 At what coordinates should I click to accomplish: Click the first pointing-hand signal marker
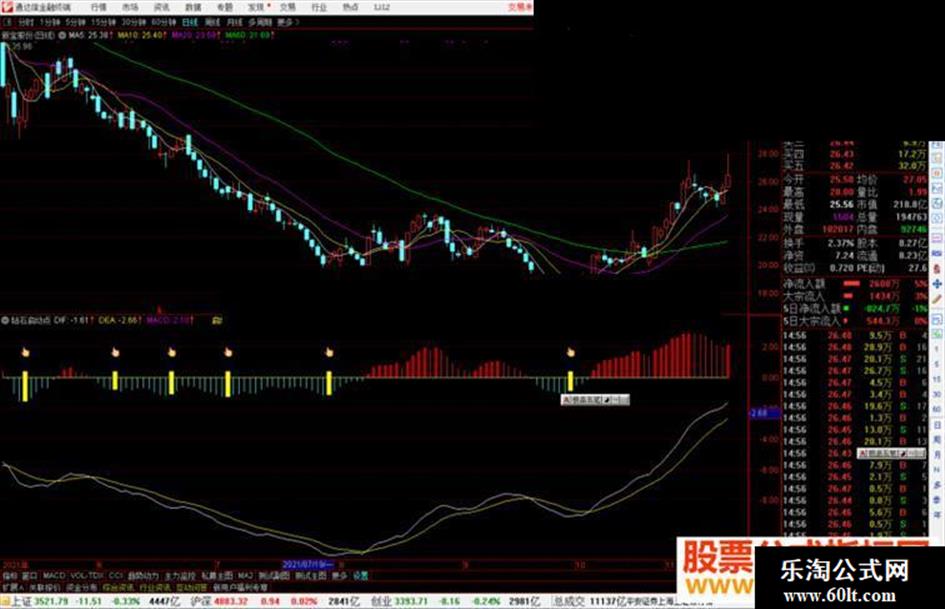(x=25, y=352)
